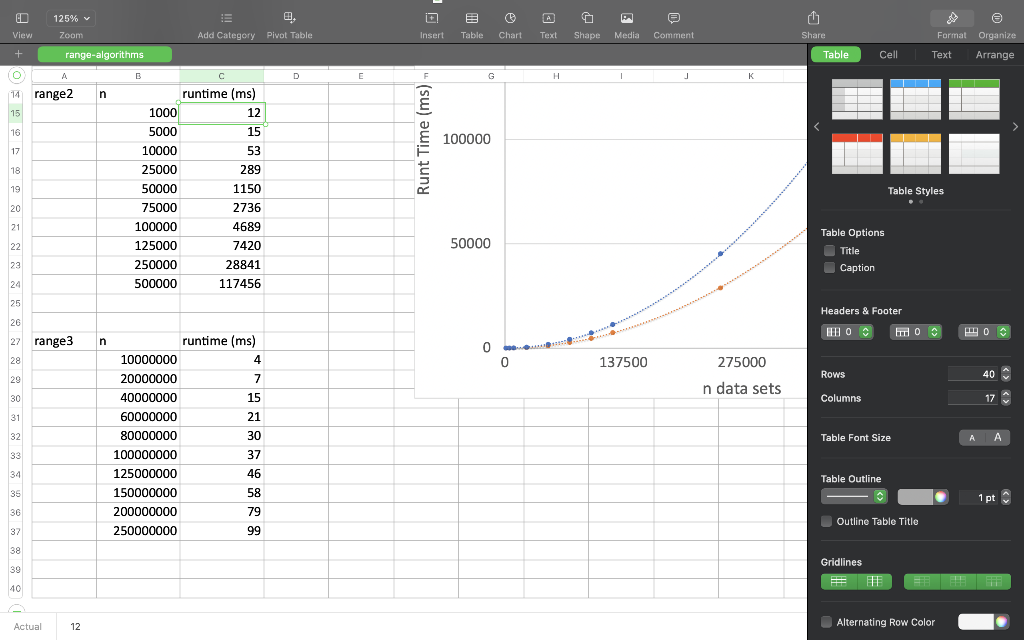
Task: Toggle the Format inspector
Action: click(952, 18)
